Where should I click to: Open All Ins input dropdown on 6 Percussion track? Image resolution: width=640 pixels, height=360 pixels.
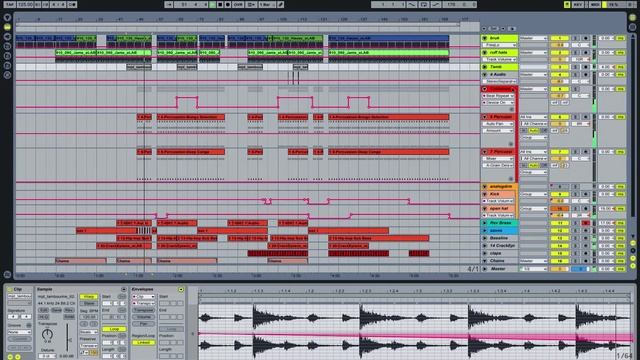(x=533, y=117)
